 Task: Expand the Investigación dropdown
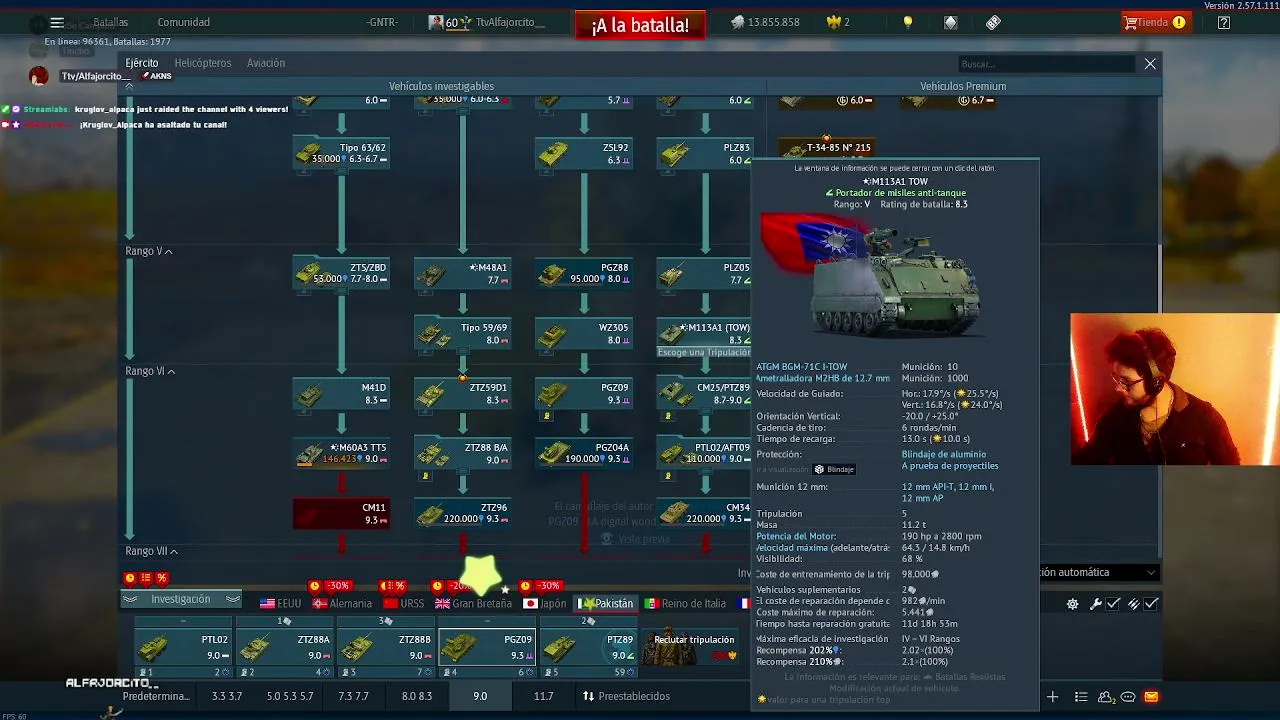pyautogui.click(x=181, y=599)
